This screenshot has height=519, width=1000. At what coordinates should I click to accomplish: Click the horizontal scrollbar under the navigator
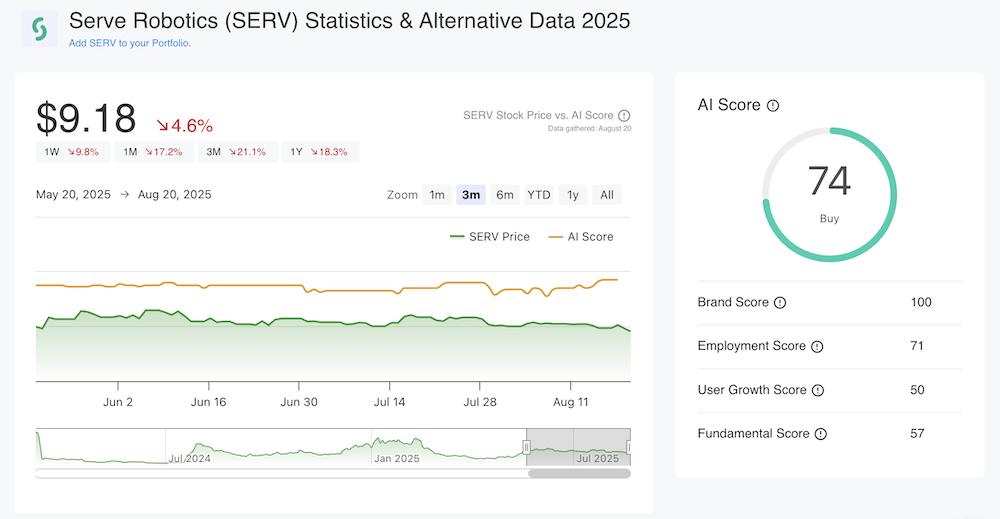[578, 473]
